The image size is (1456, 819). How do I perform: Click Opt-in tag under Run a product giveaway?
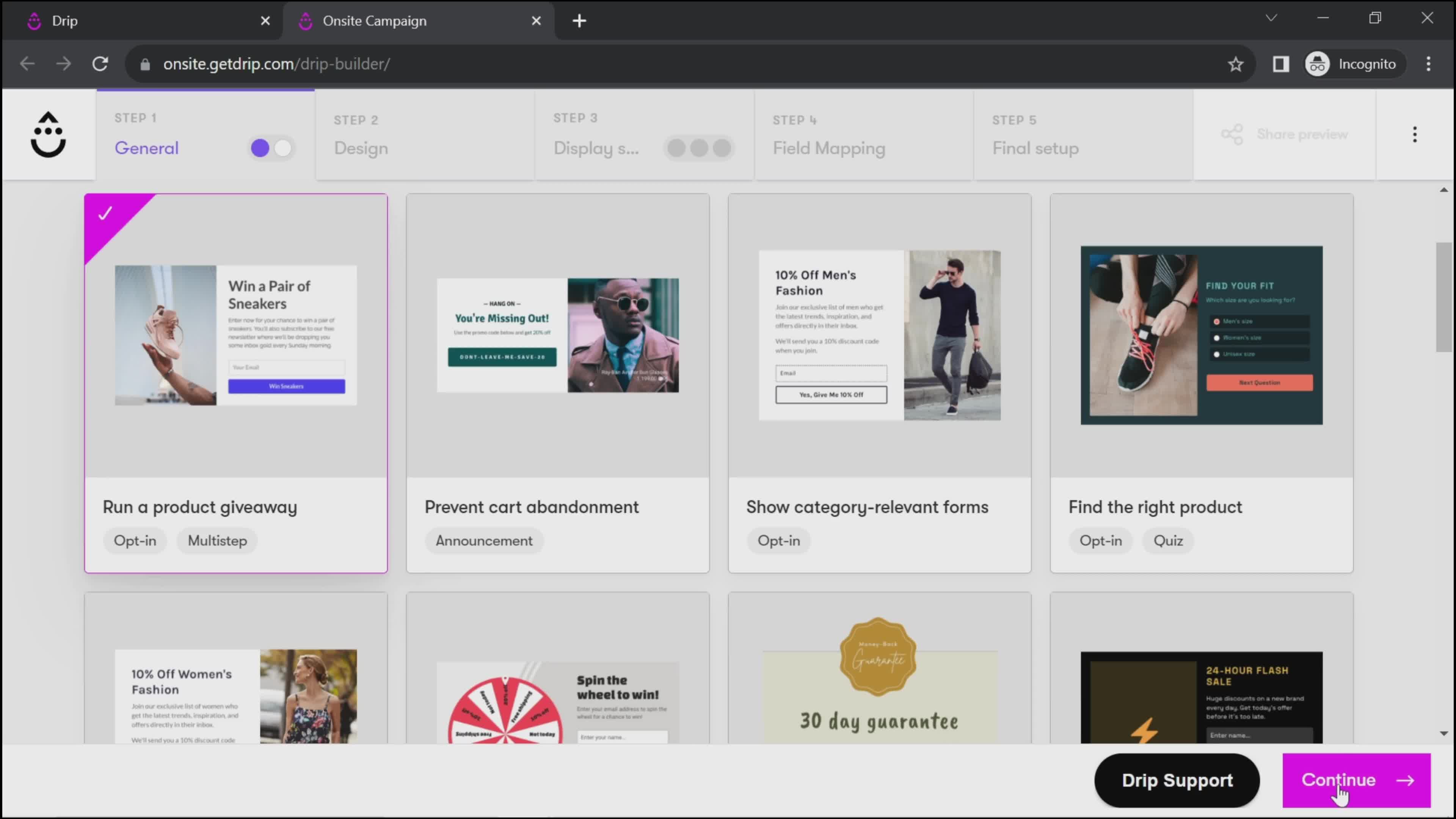[135, 541]
